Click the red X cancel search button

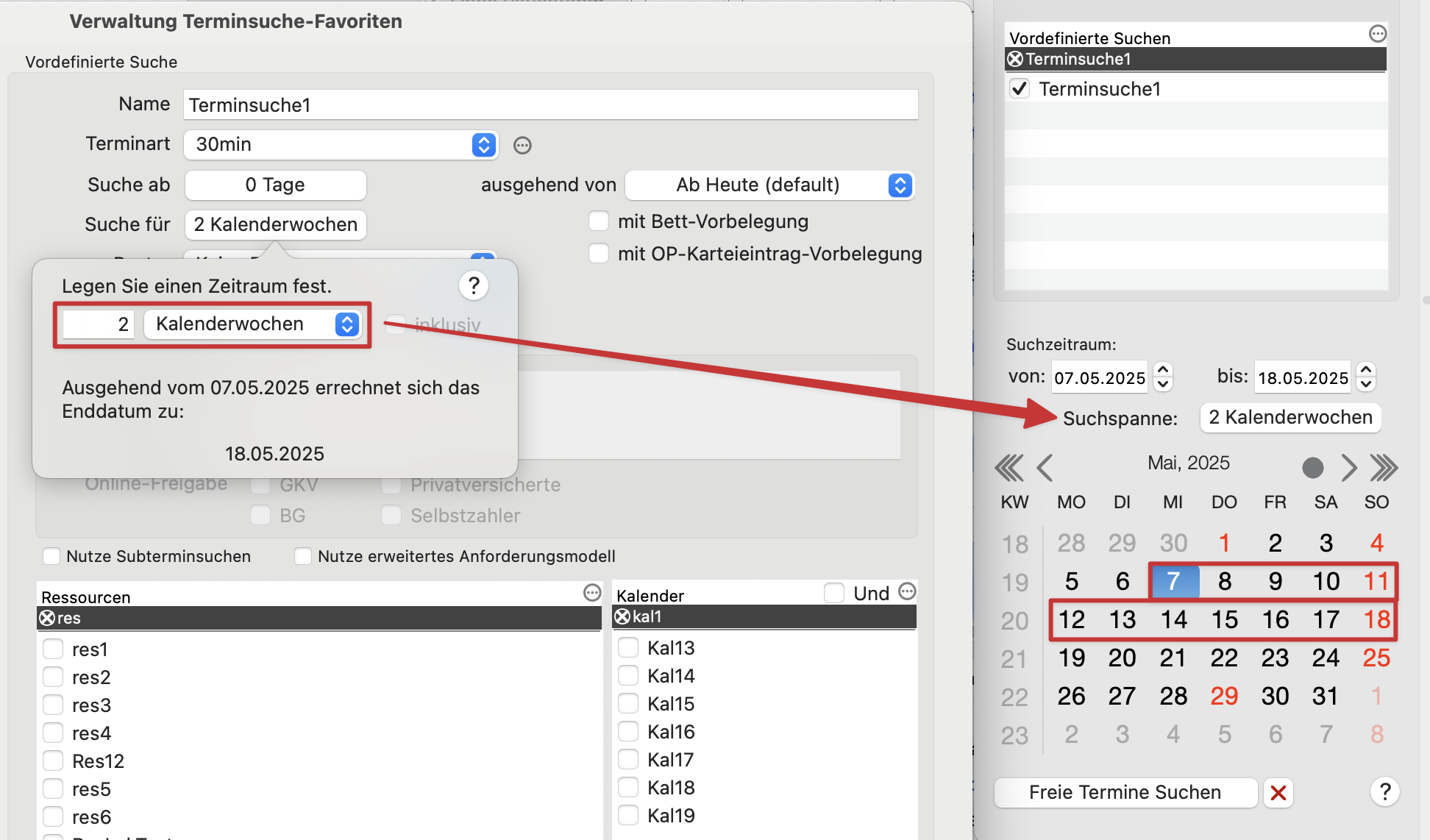1278,793
